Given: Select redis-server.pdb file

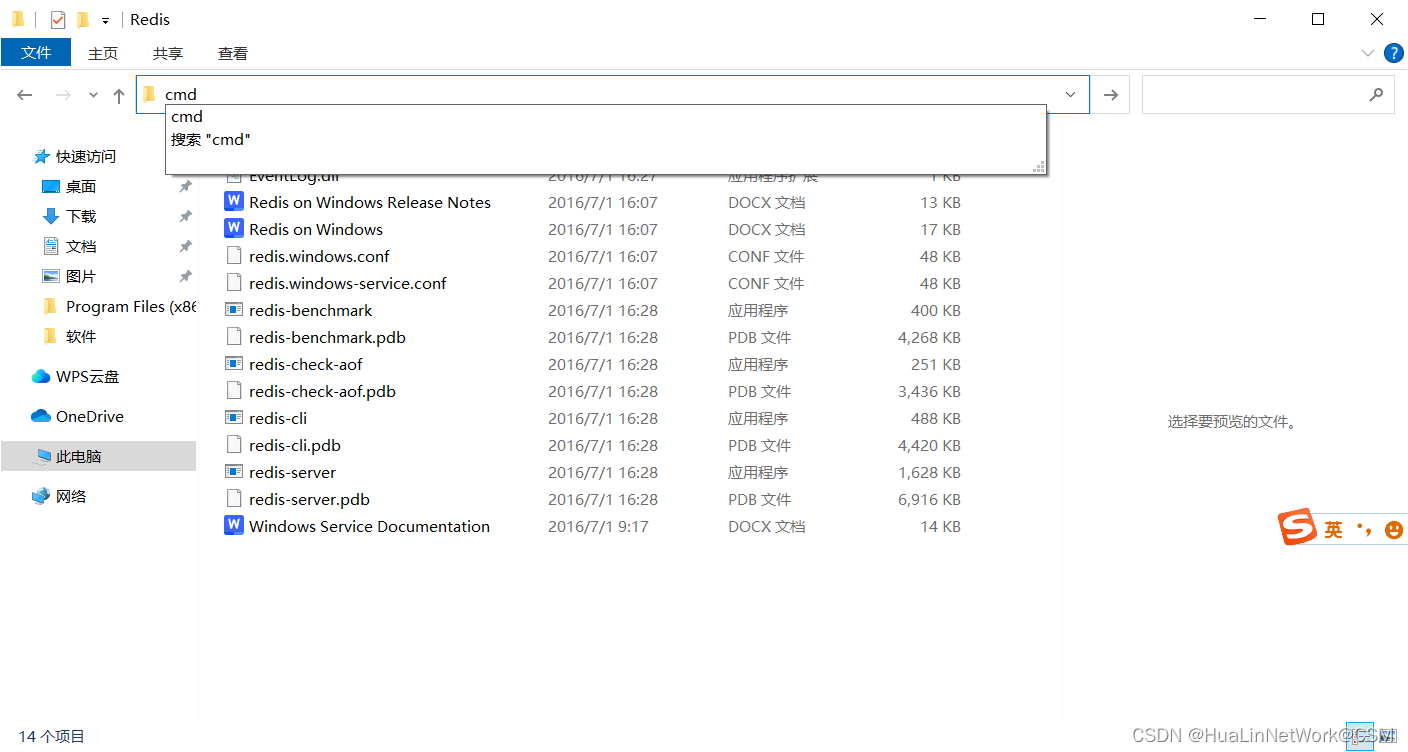Looking at the screenshot, I should (x=309, y=499).
